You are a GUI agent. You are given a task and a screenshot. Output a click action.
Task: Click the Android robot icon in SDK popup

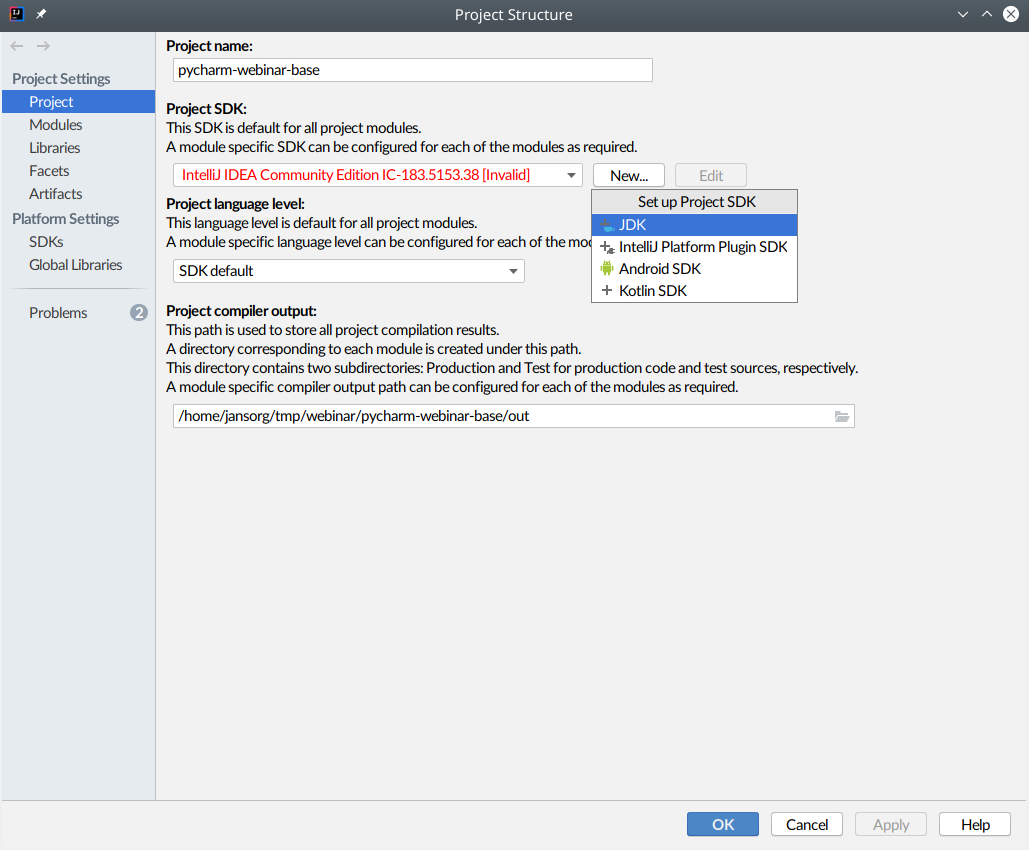pos(607,268)
